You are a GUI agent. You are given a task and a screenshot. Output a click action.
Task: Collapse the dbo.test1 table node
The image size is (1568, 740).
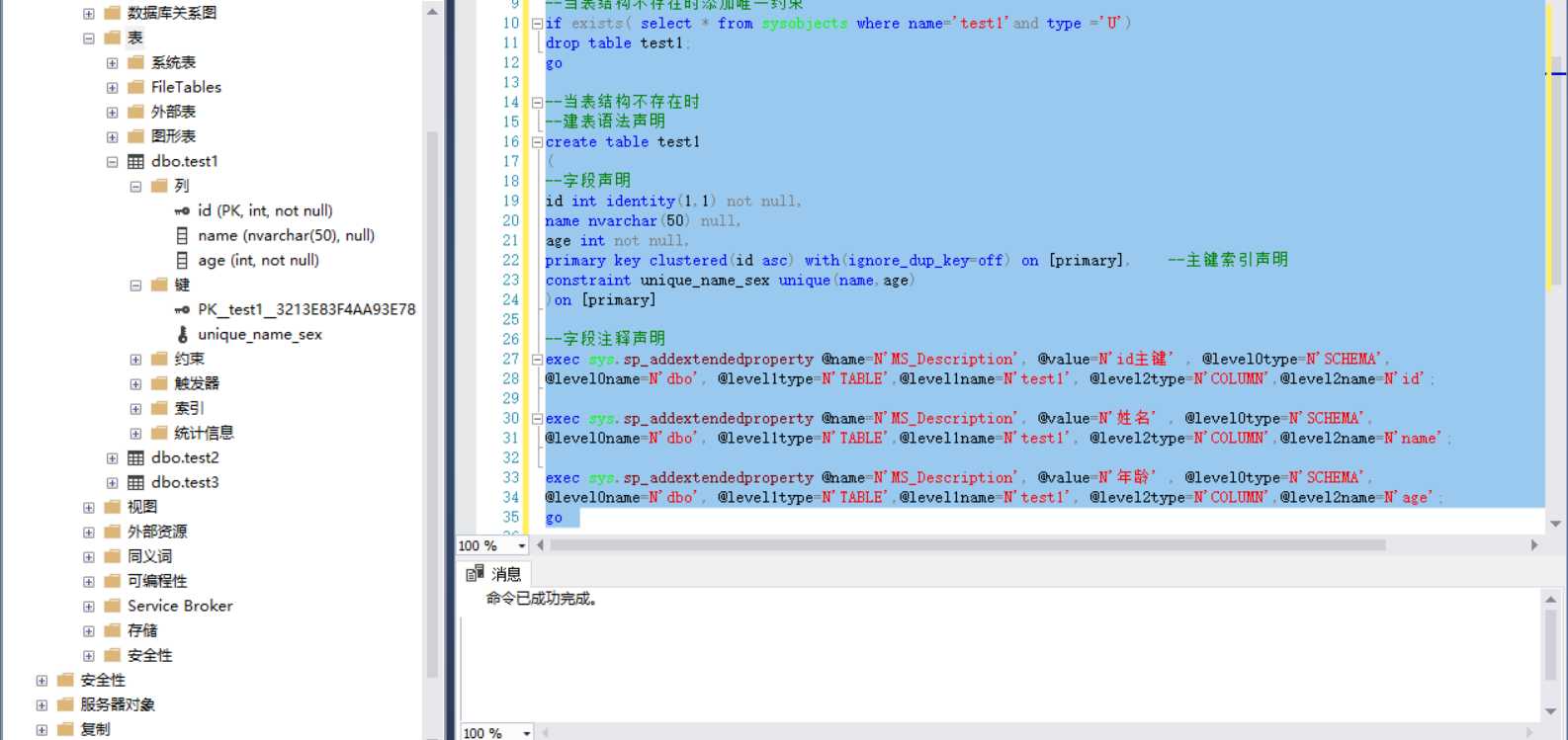(113, 161)
